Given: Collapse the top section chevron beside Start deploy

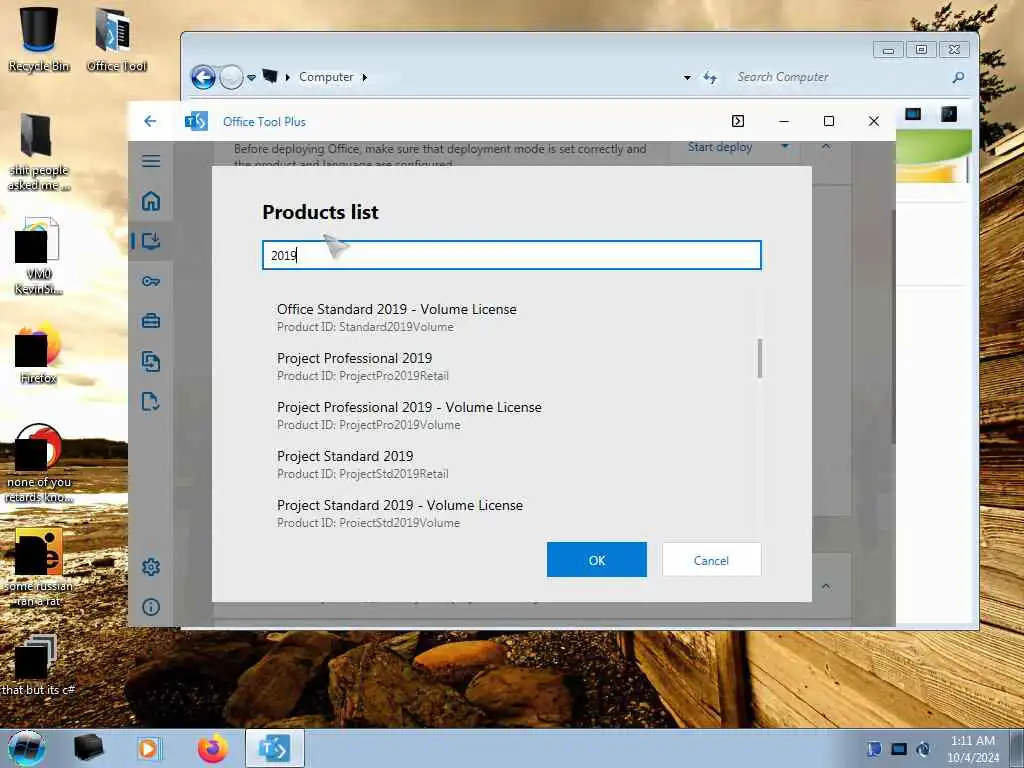Looking at the screenshot, I should [x=826, y=146].
